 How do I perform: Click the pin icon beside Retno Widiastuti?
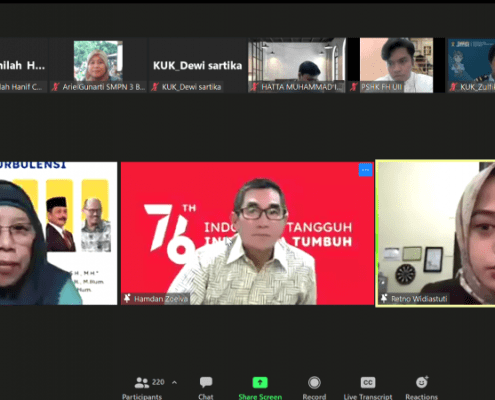pos(384,298)
